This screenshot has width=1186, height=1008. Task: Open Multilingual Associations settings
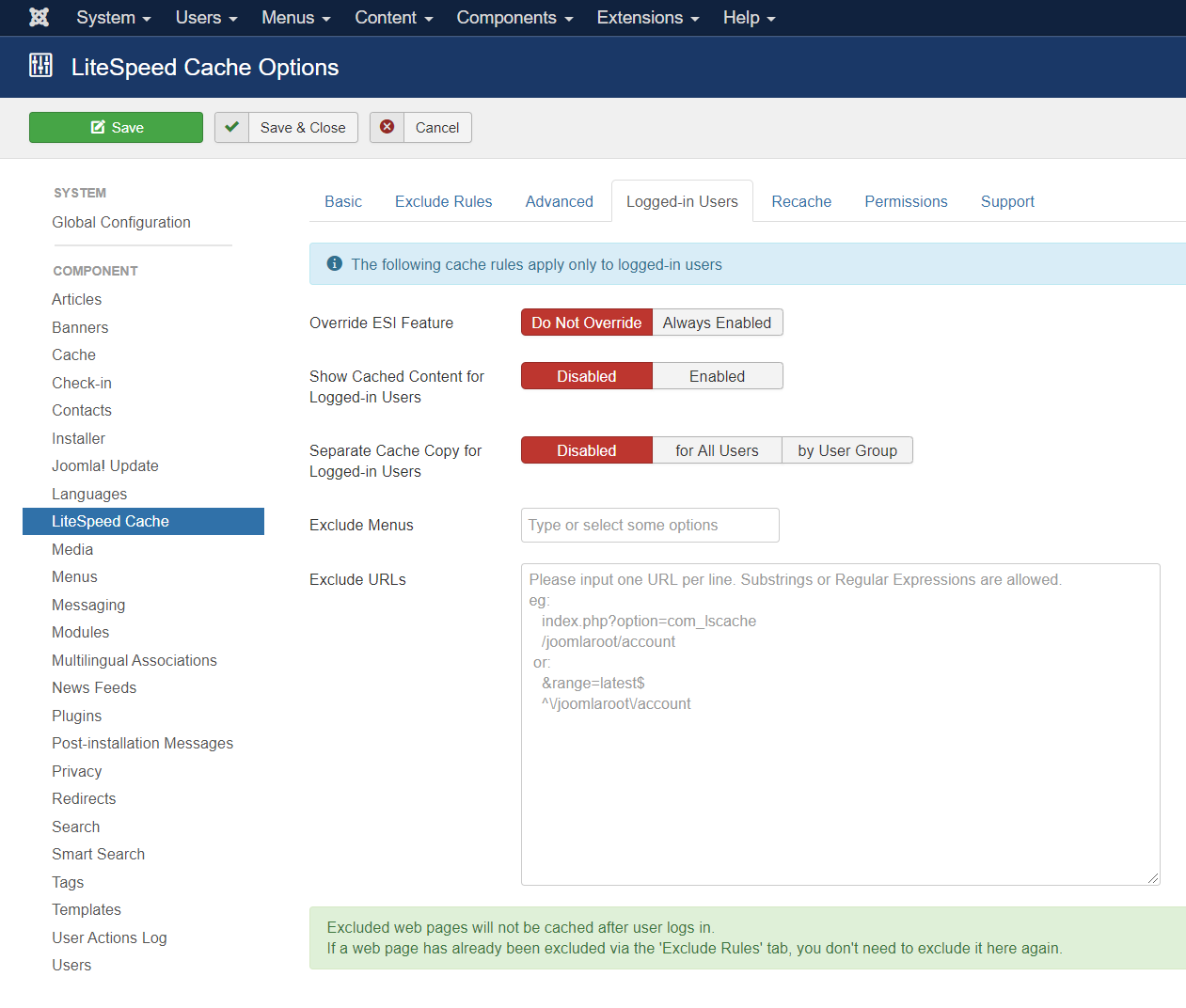[x=134, y=660]
